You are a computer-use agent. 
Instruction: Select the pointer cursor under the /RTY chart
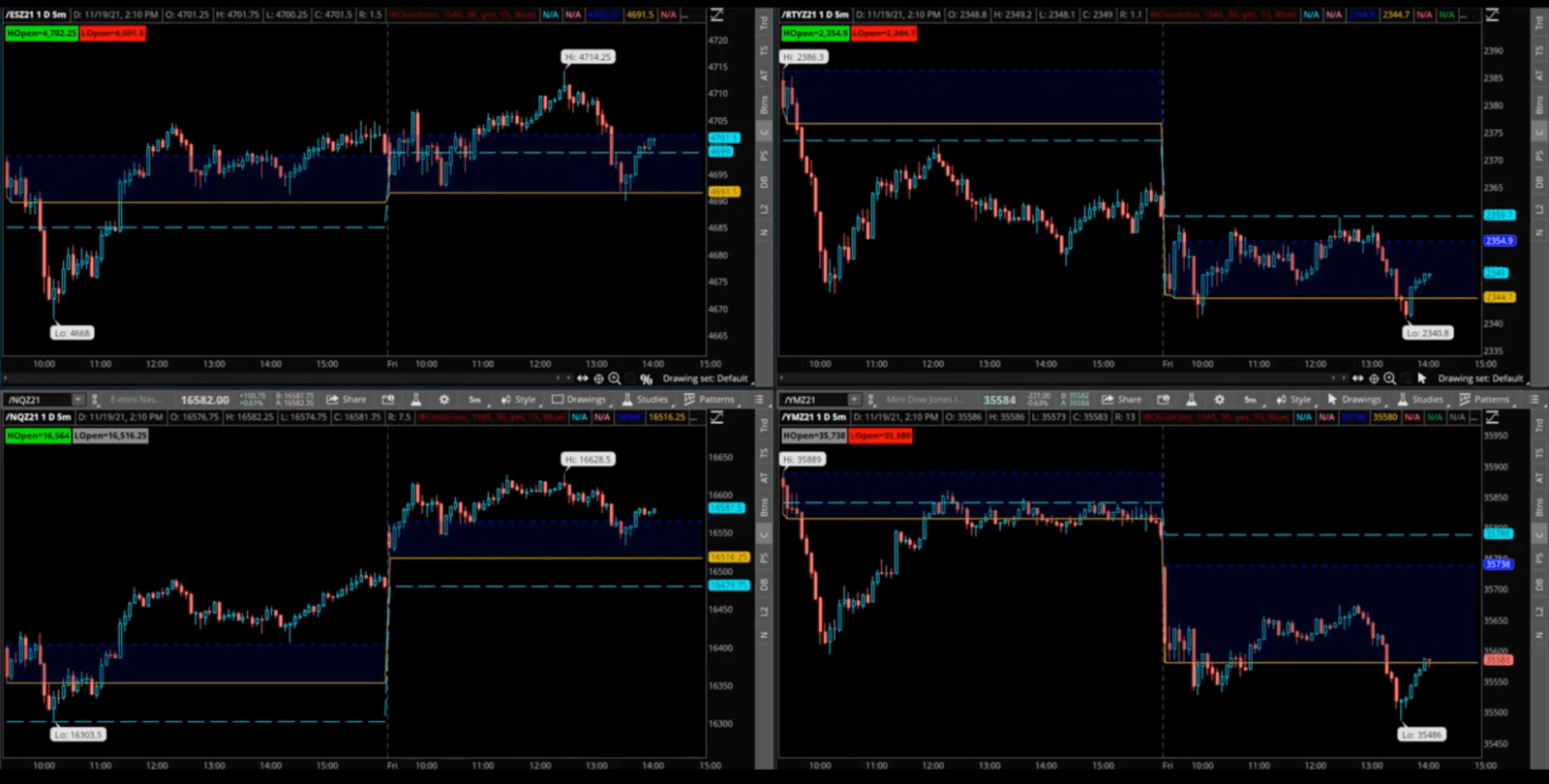tap(1421, 378)
